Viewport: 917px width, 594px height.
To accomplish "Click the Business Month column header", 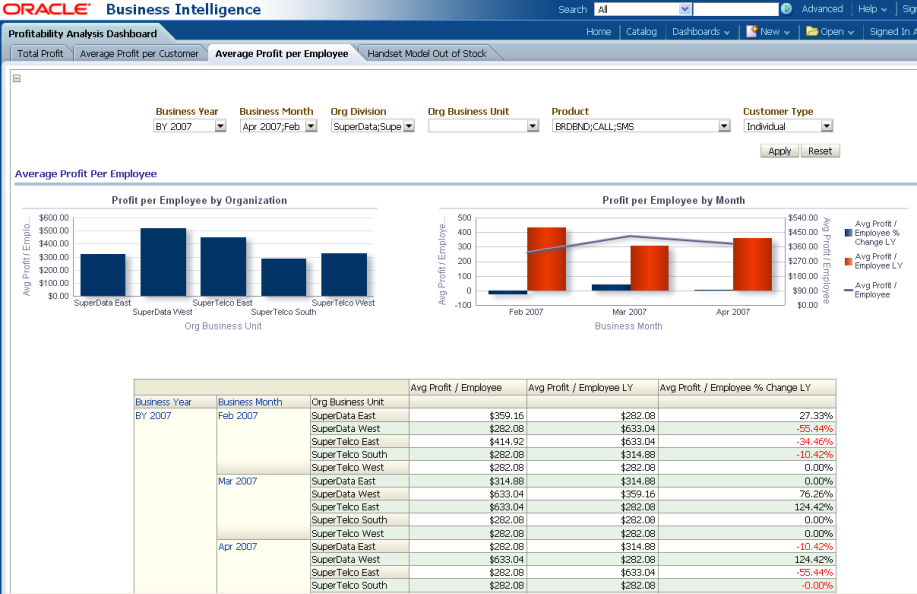I will [x=250, y=402].
